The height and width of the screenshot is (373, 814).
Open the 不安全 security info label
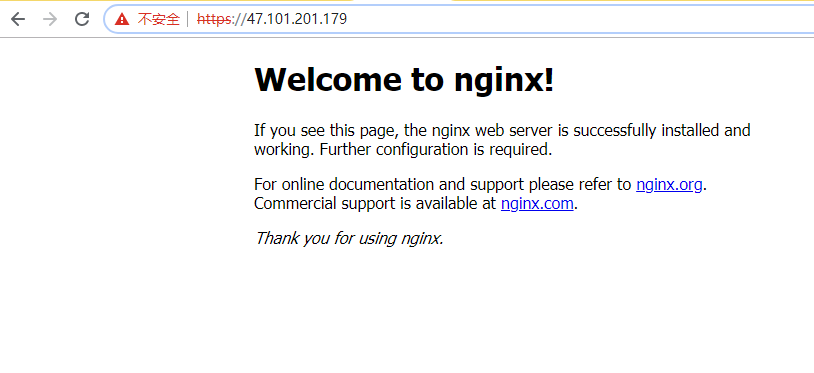[x=158, y=20]
